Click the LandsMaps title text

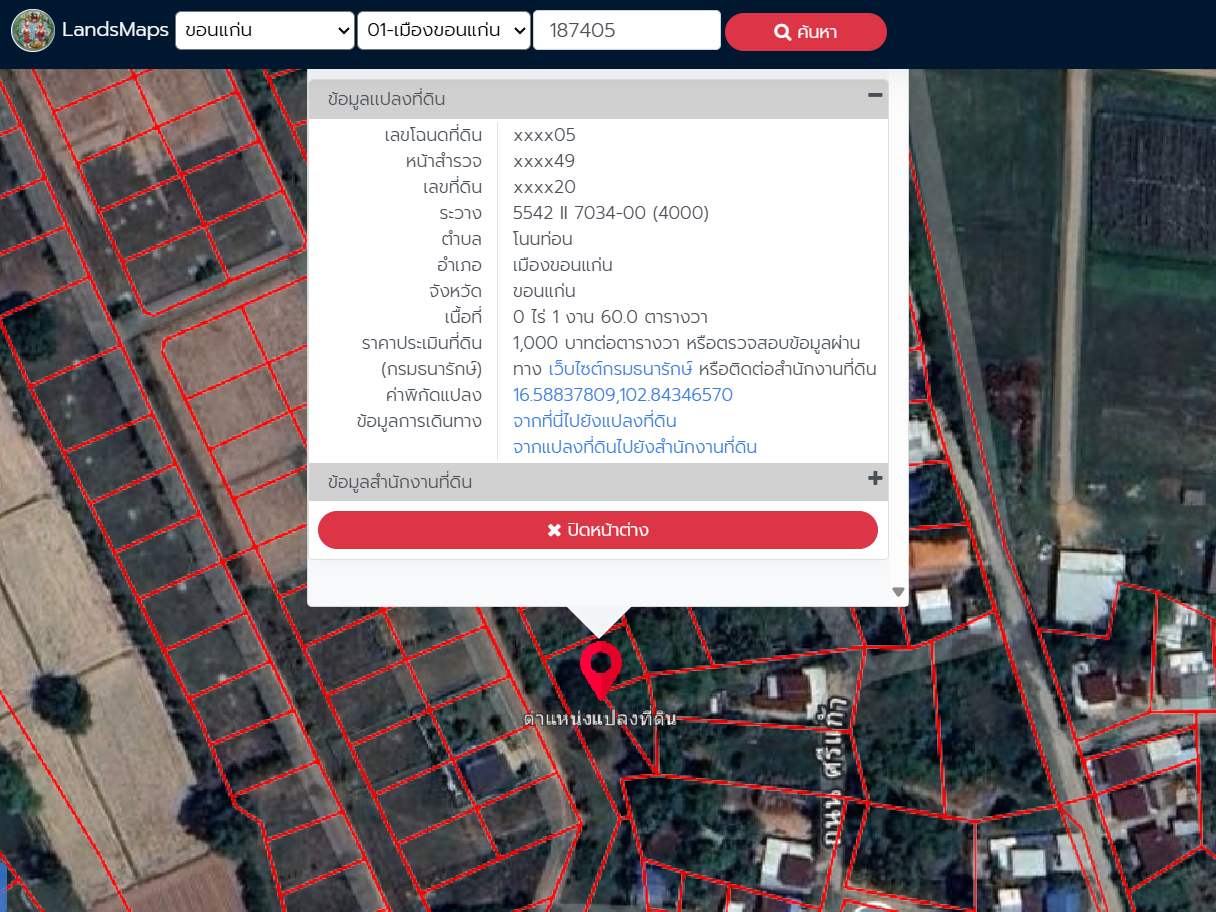pos(115,30)
